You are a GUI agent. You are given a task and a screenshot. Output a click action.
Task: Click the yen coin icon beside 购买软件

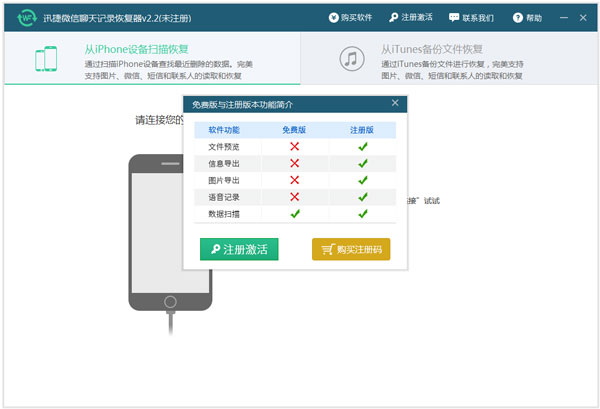click(334, 18)
